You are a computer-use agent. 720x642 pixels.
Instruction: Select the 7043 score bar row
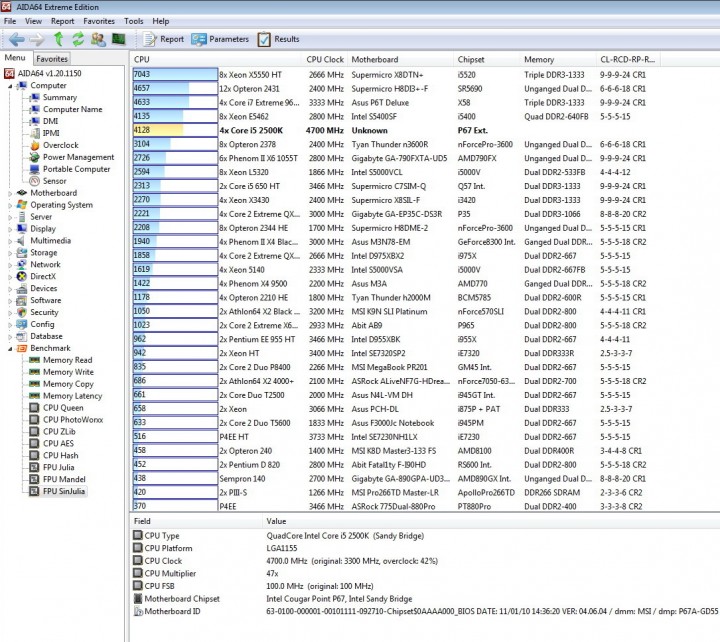click(x=175, y=74)
